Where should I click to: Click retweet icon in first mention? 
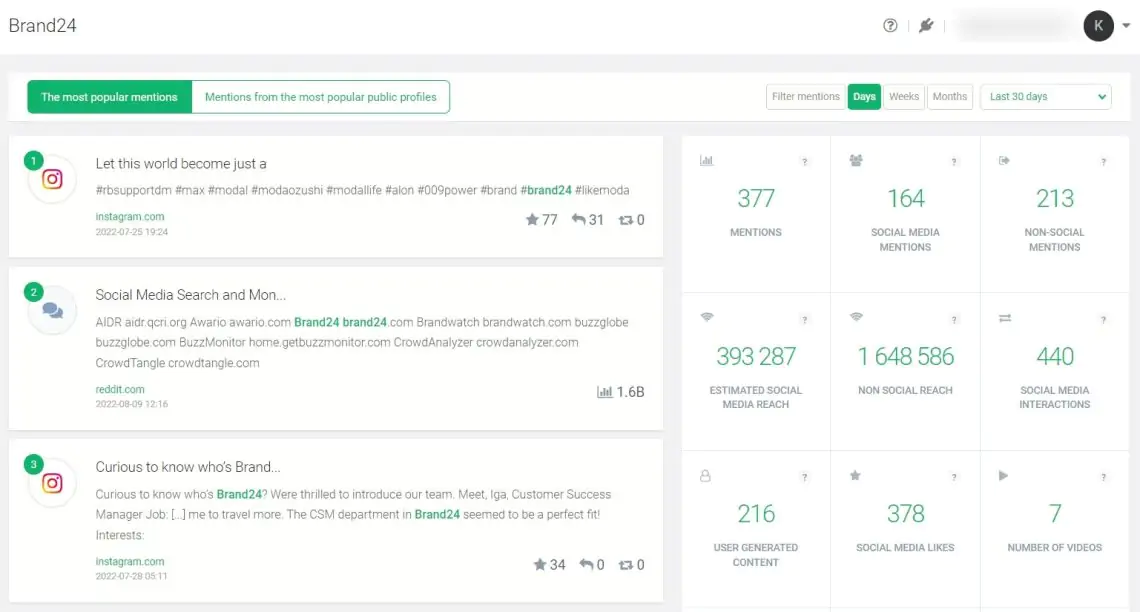tap(625, 220)
